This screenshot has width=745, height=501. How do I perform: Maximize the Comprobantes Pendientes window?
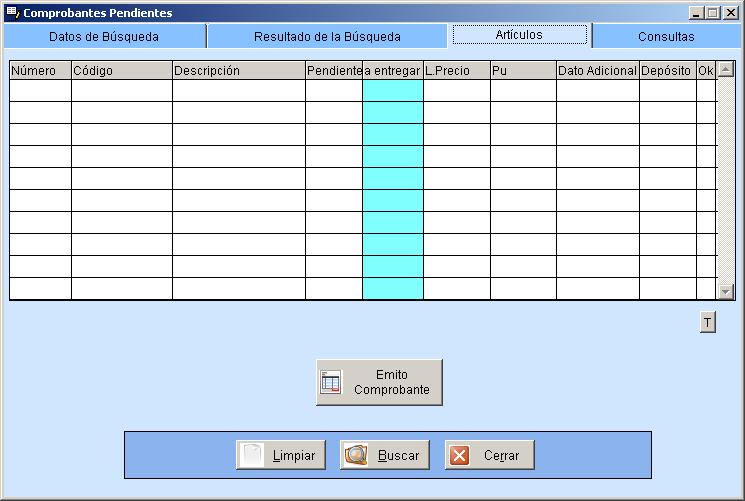click(712, 13)
